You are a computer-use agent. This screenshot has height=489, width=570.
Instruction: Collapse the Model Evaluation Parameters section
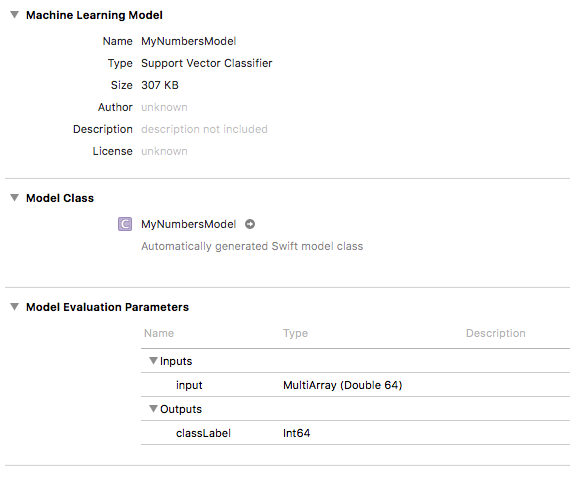click(x=15, y=307)
